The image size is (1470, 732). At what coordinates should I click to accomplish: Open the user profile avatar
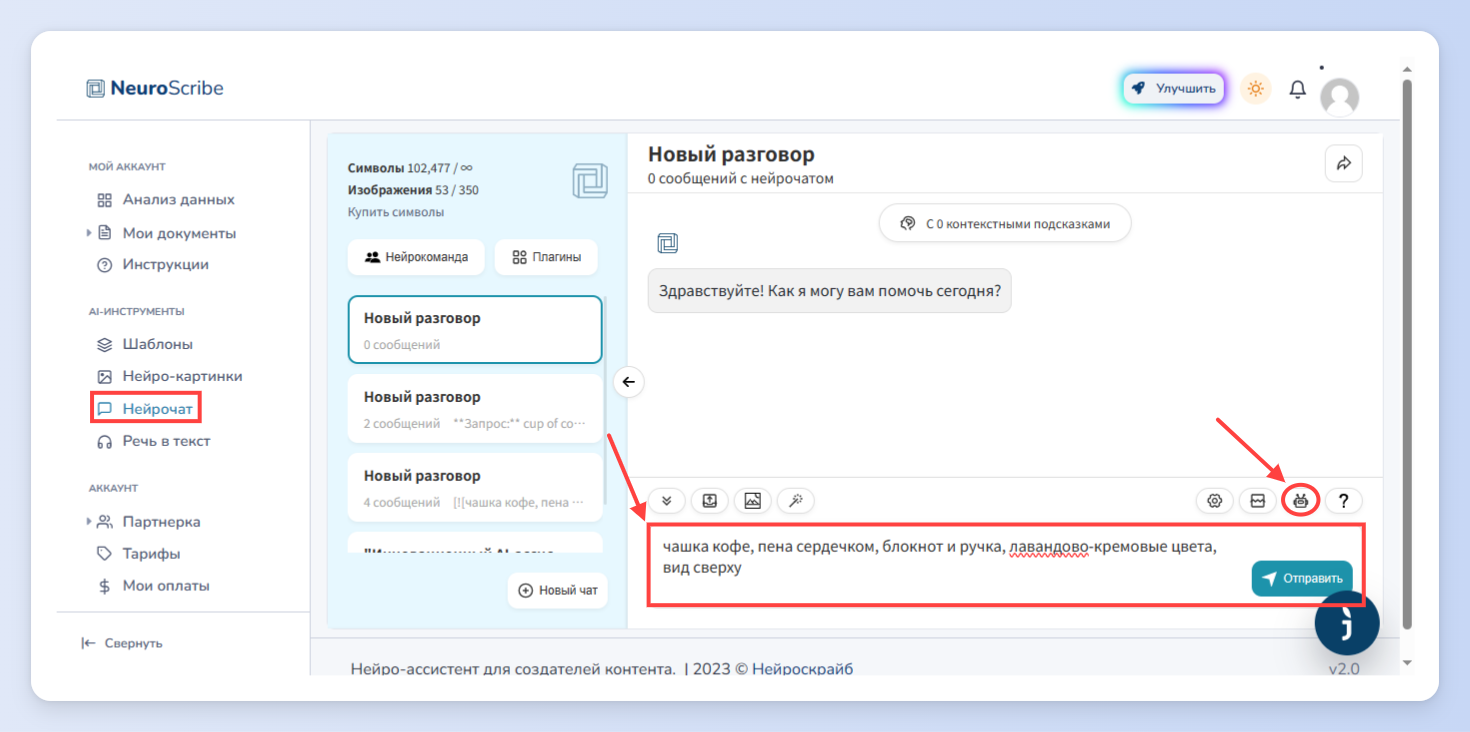[1340, 97]
